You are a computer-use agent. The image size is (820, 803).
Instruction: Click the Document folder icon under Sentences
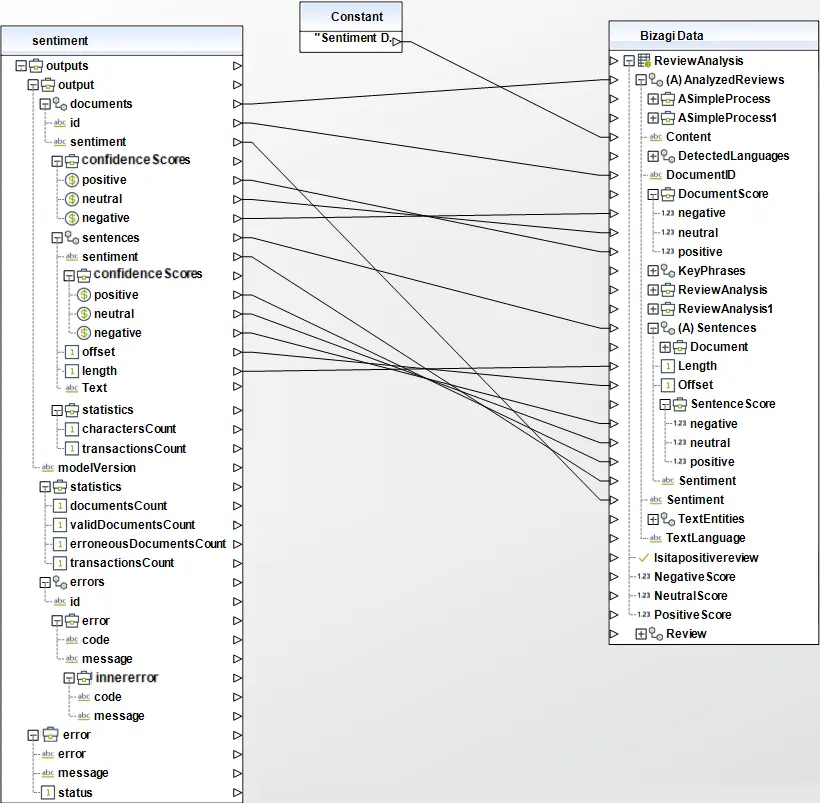680,347
